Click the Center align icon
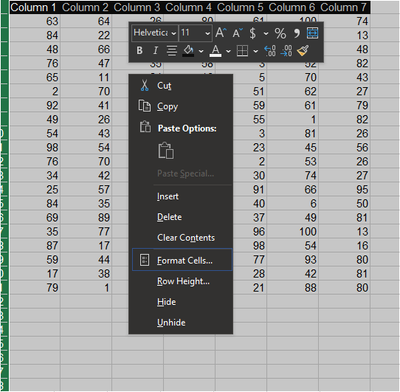 [172, 51]
